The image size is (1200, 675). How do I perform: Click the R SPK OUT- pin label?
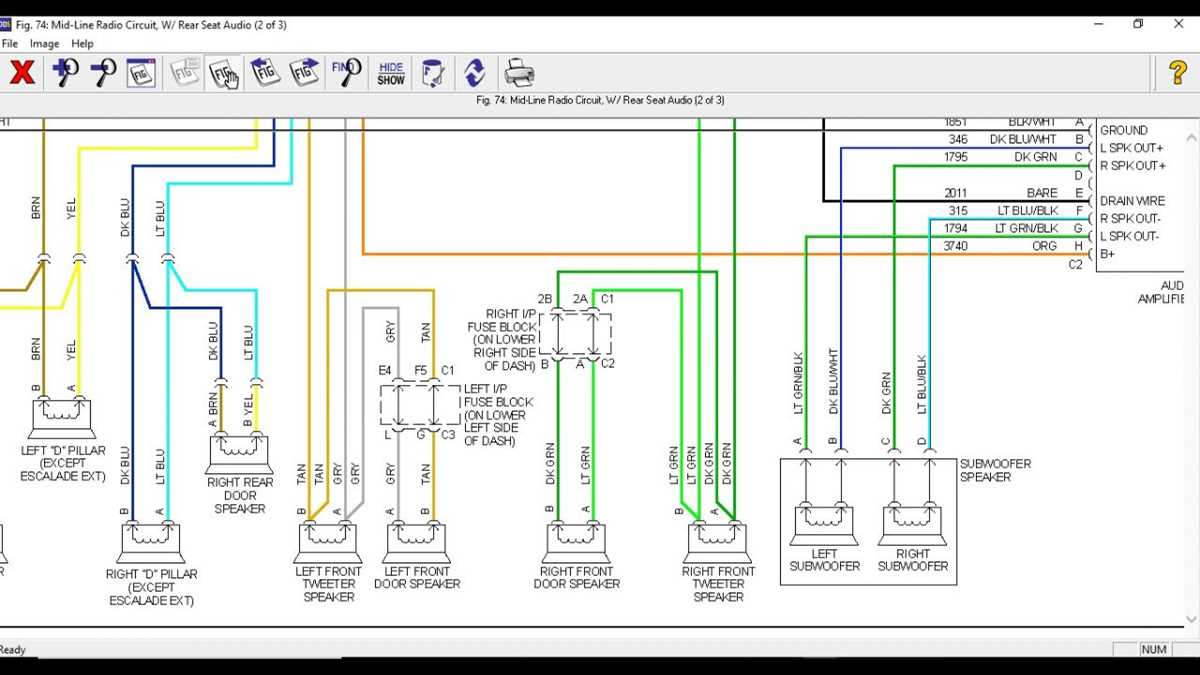tap(1131, 219)
